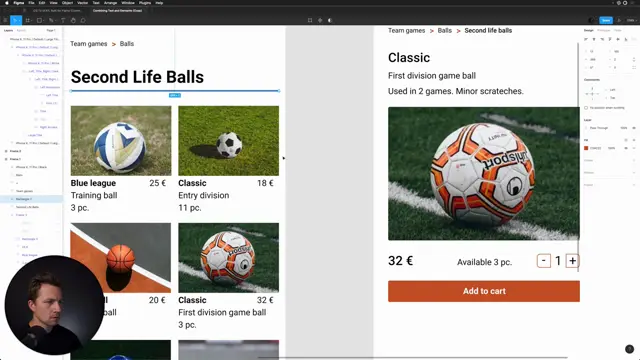Select the Rectangle 1 layer row

tap(31, 199)
